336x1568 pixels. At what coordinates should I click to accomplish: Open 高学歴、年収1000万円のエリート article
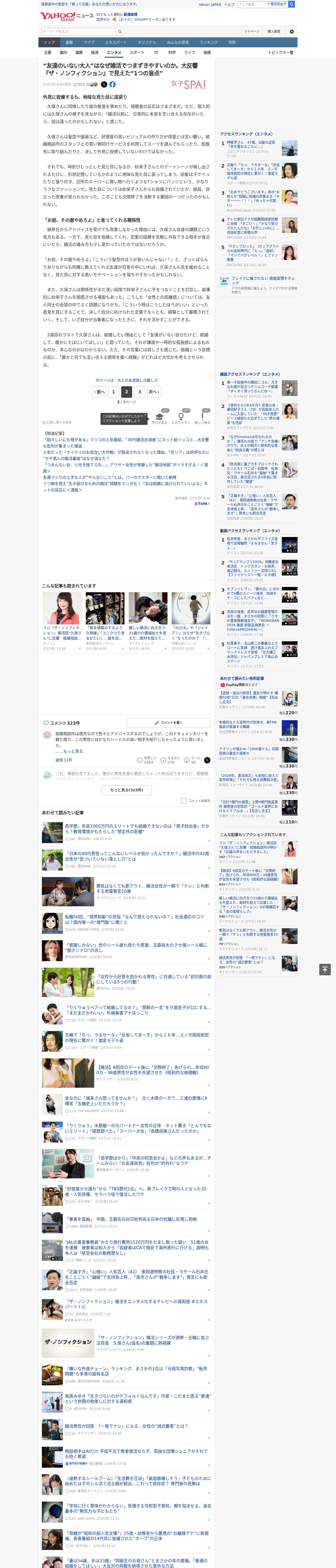click(x=137, y=828)
